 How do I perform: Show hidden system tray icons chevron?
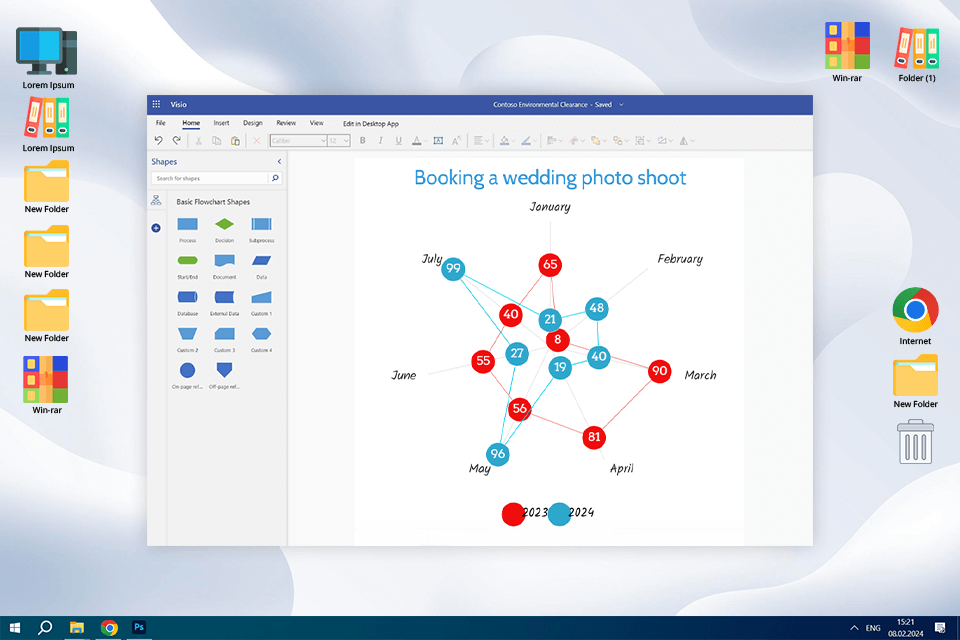854,628
